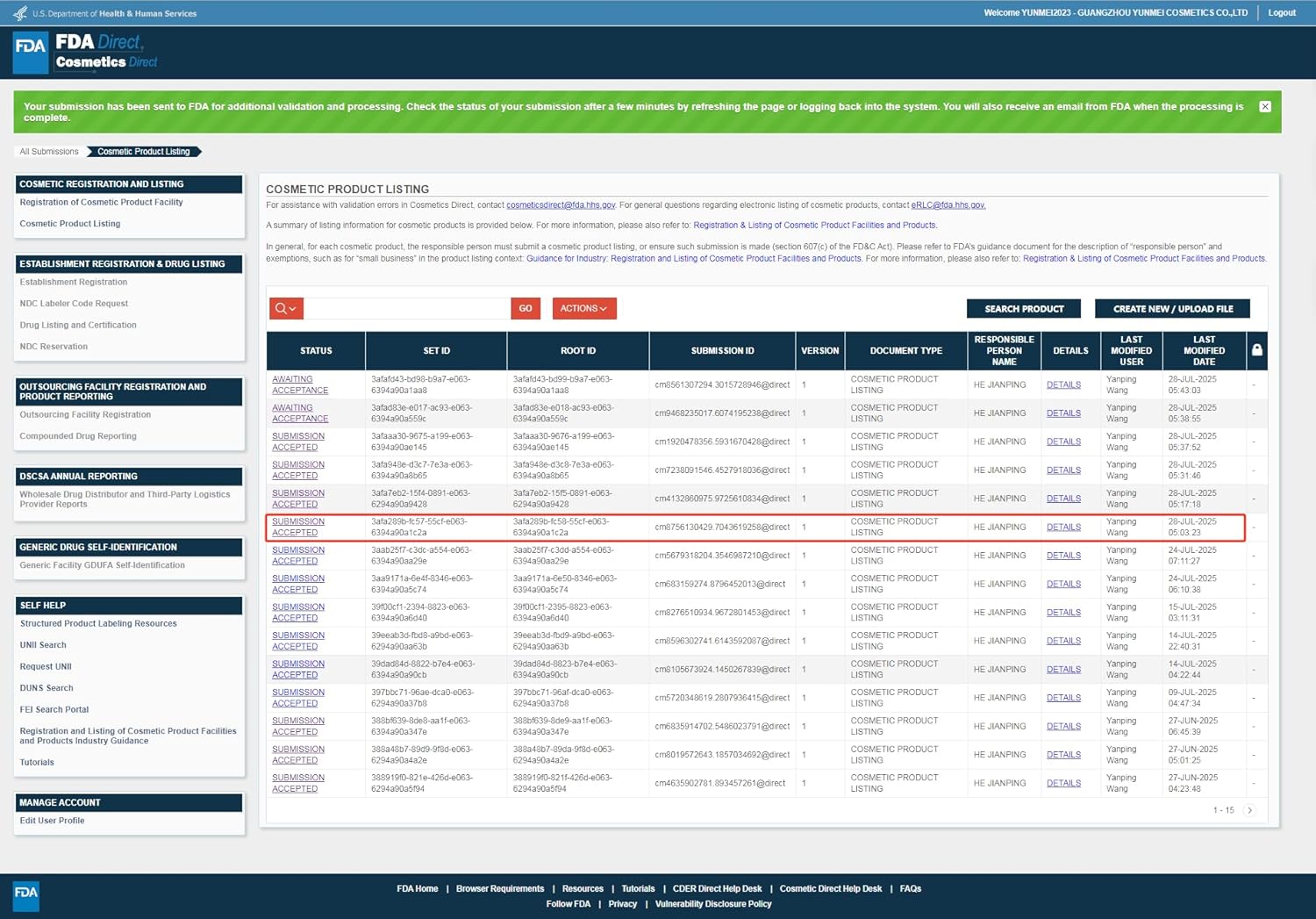Expand the ACTIONS dropdown menu

pos(583,309)
